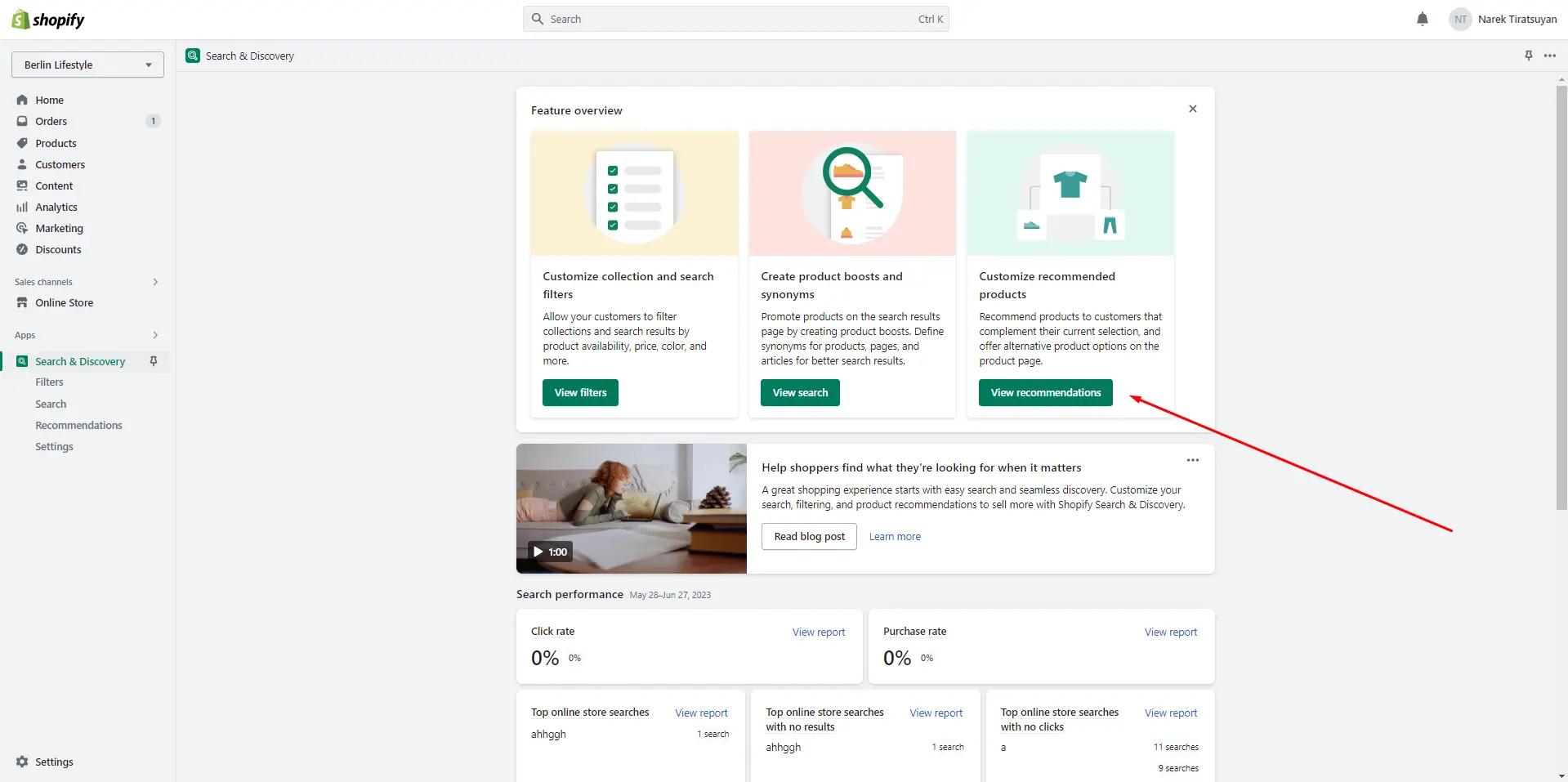Go to Orders in the sidebar

point(51,121)
